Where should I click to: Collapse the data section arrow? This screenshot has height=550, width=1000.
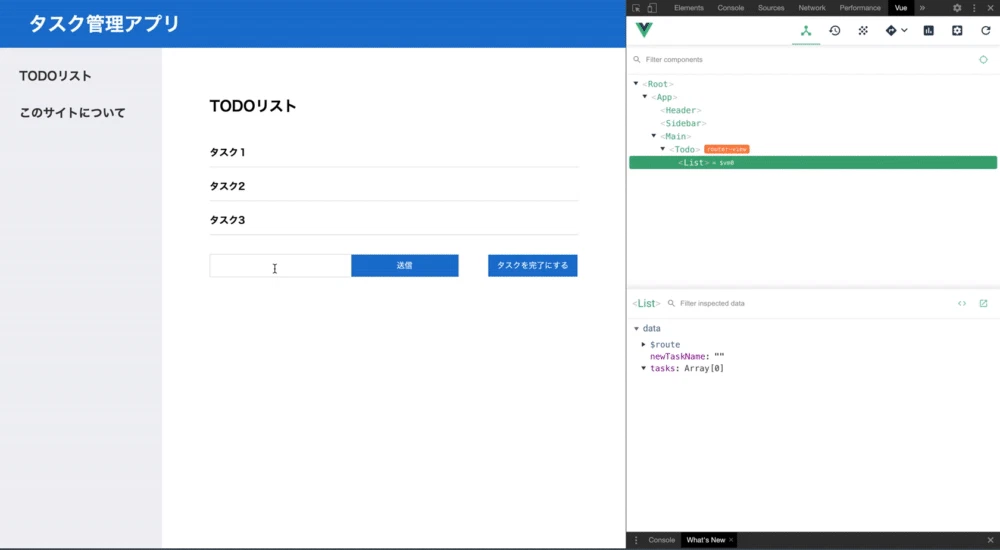tap(636, 329)
